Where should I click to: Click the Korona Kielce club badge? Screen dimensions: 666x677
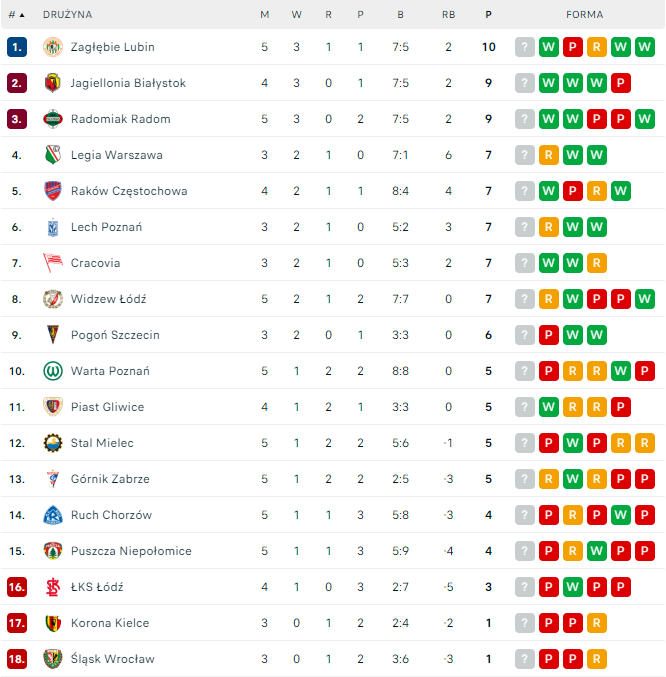53,623
